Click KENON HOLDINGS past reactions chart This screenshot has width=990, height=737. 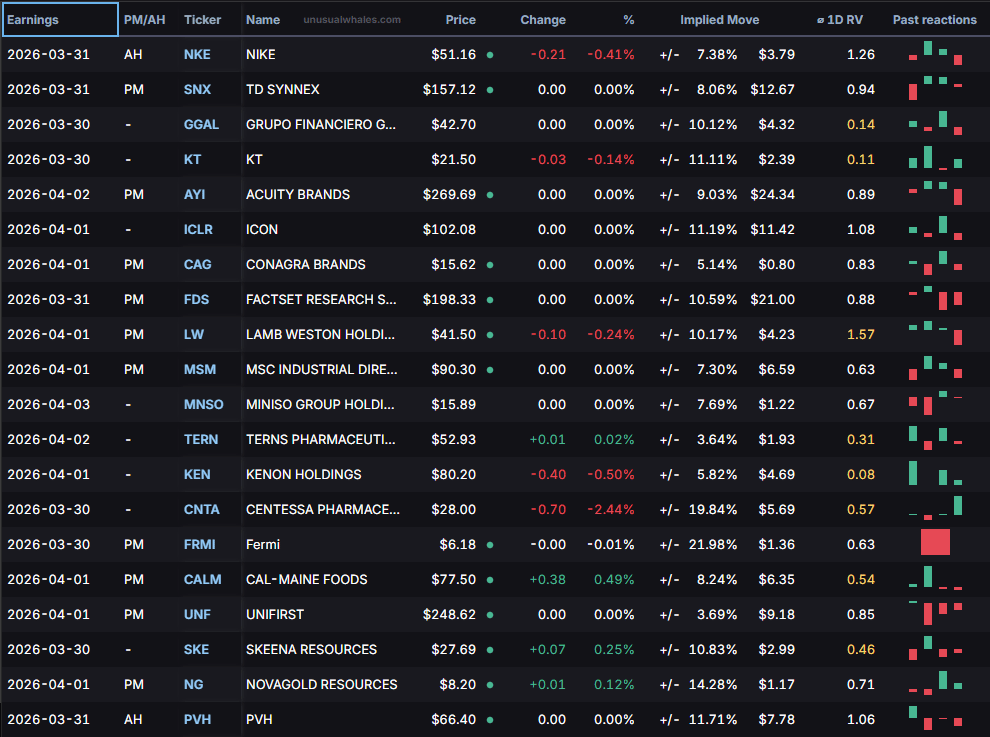click(x=935, y=473)
